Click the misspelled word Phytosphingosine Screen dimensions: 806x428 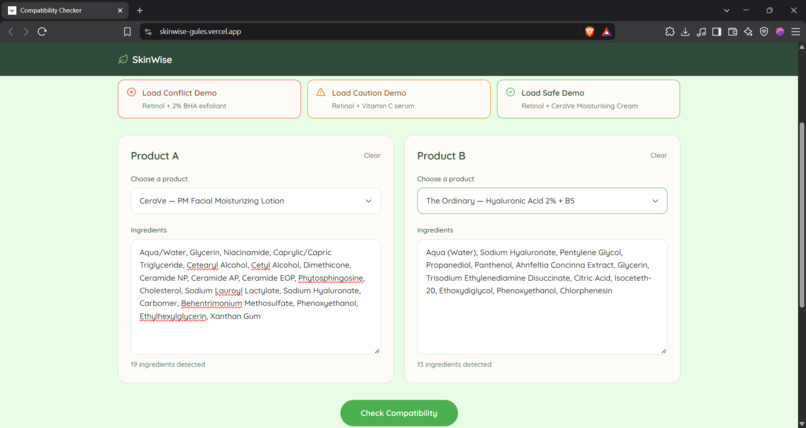tap(331, 278)
